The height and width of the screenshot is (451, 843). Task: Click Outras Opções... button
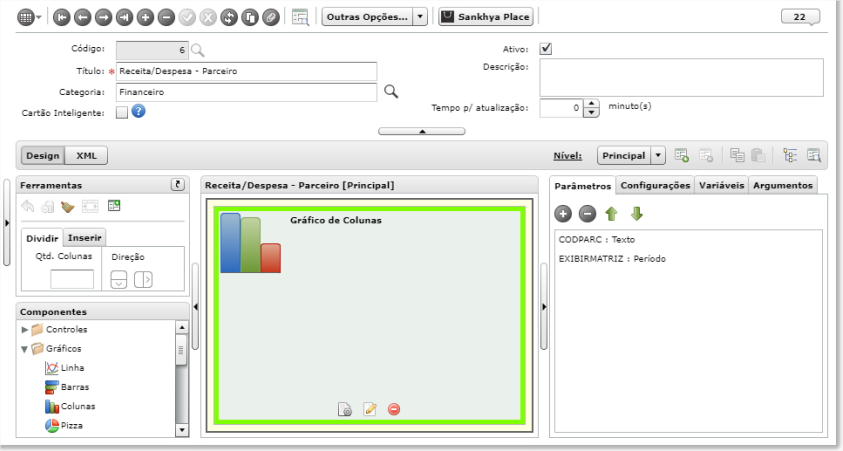tap(367, 17)
